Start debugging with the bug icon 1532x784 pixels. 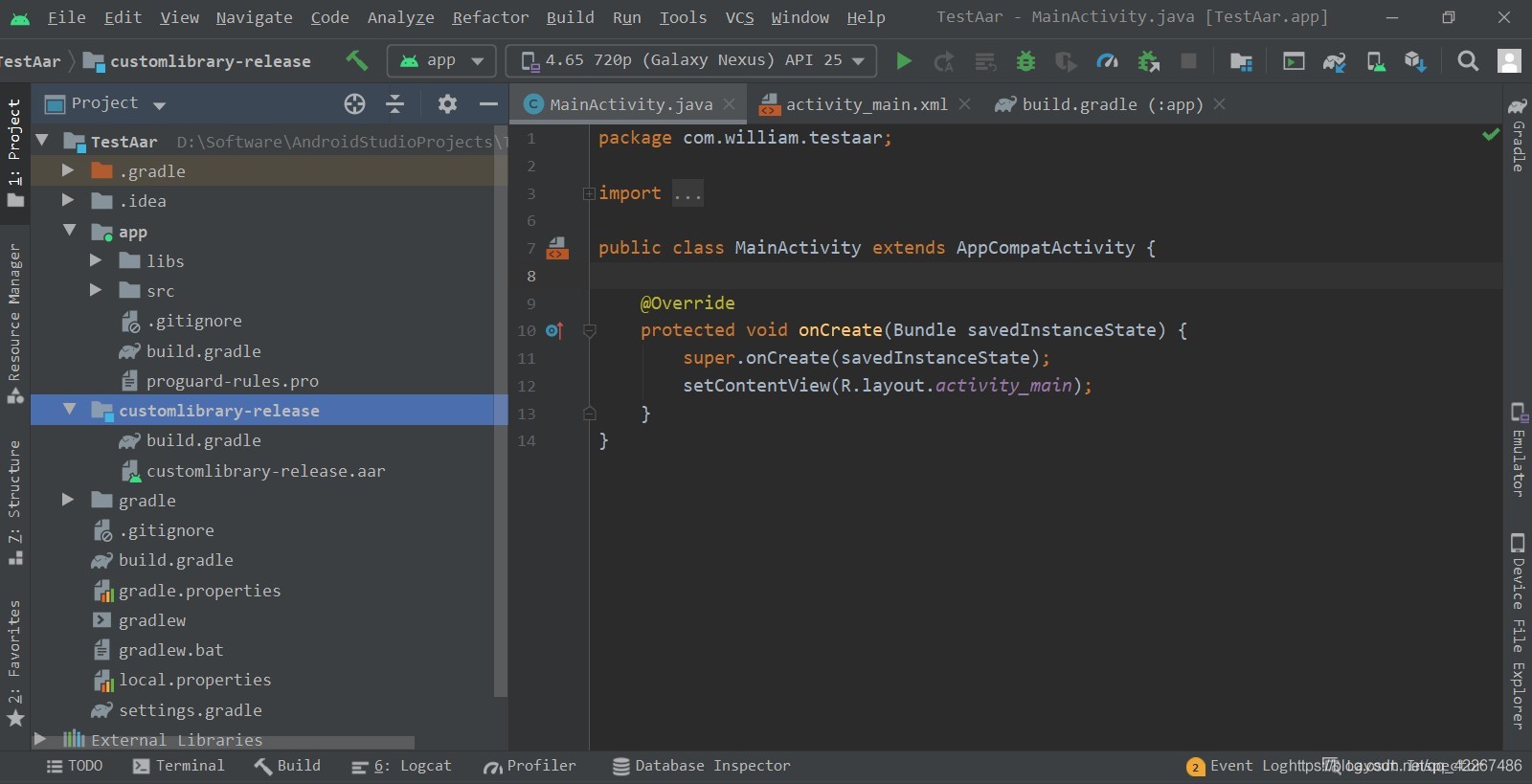[x=1025, y=61]
